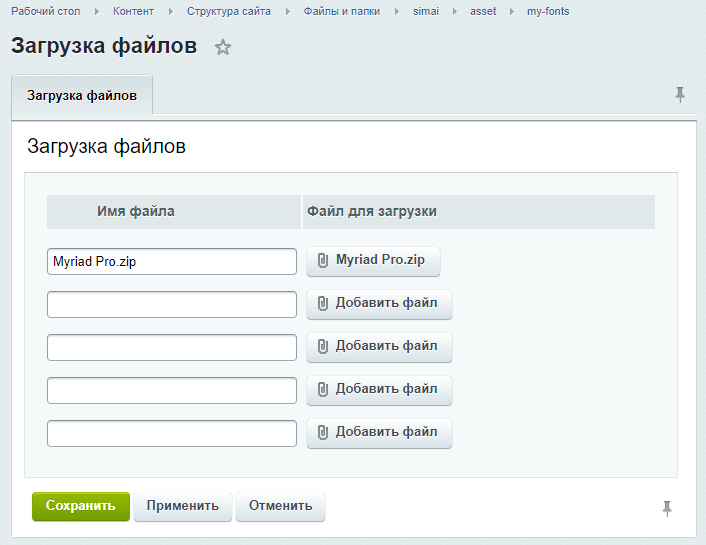Click Добавить файл in the fourth row

(x=379, y=390)
